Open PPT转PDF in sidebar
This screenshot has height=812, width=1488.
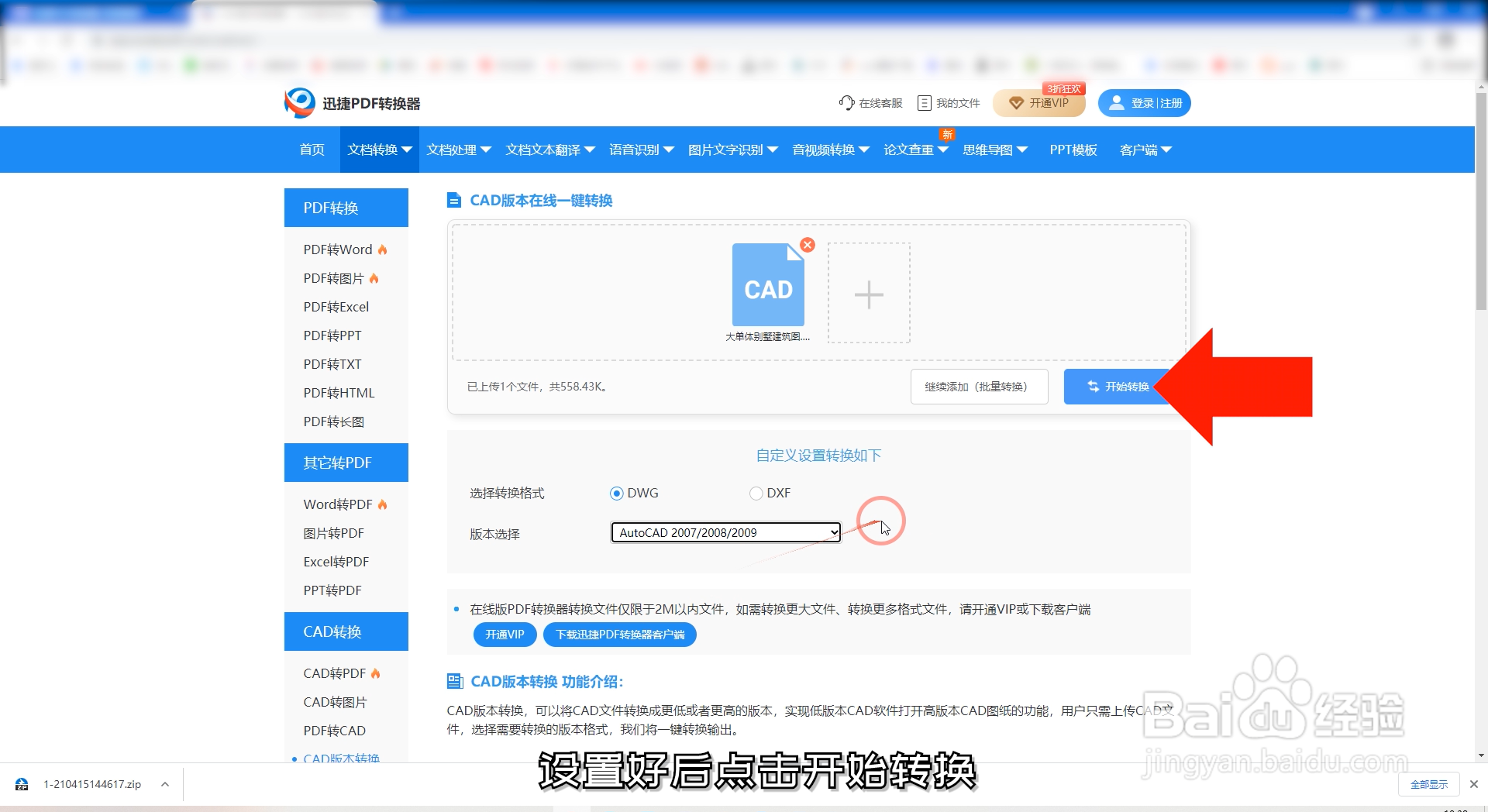(x=332, y=590)
